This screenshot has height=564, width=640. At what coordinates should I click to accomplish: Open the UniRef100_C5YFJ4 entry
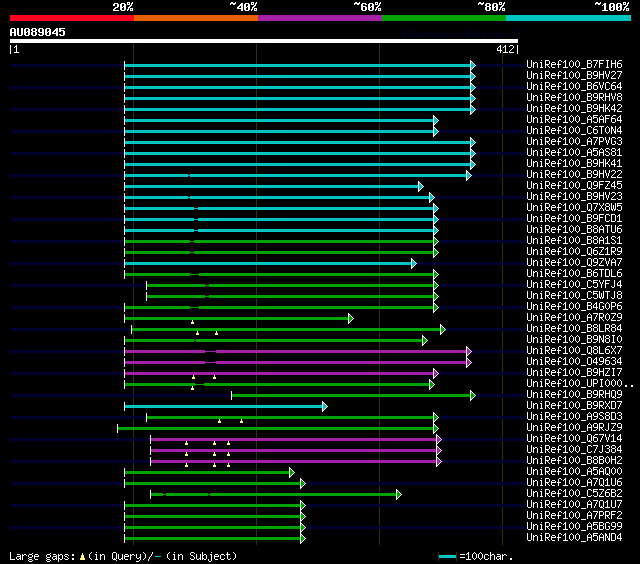click(x=574, y=285)
